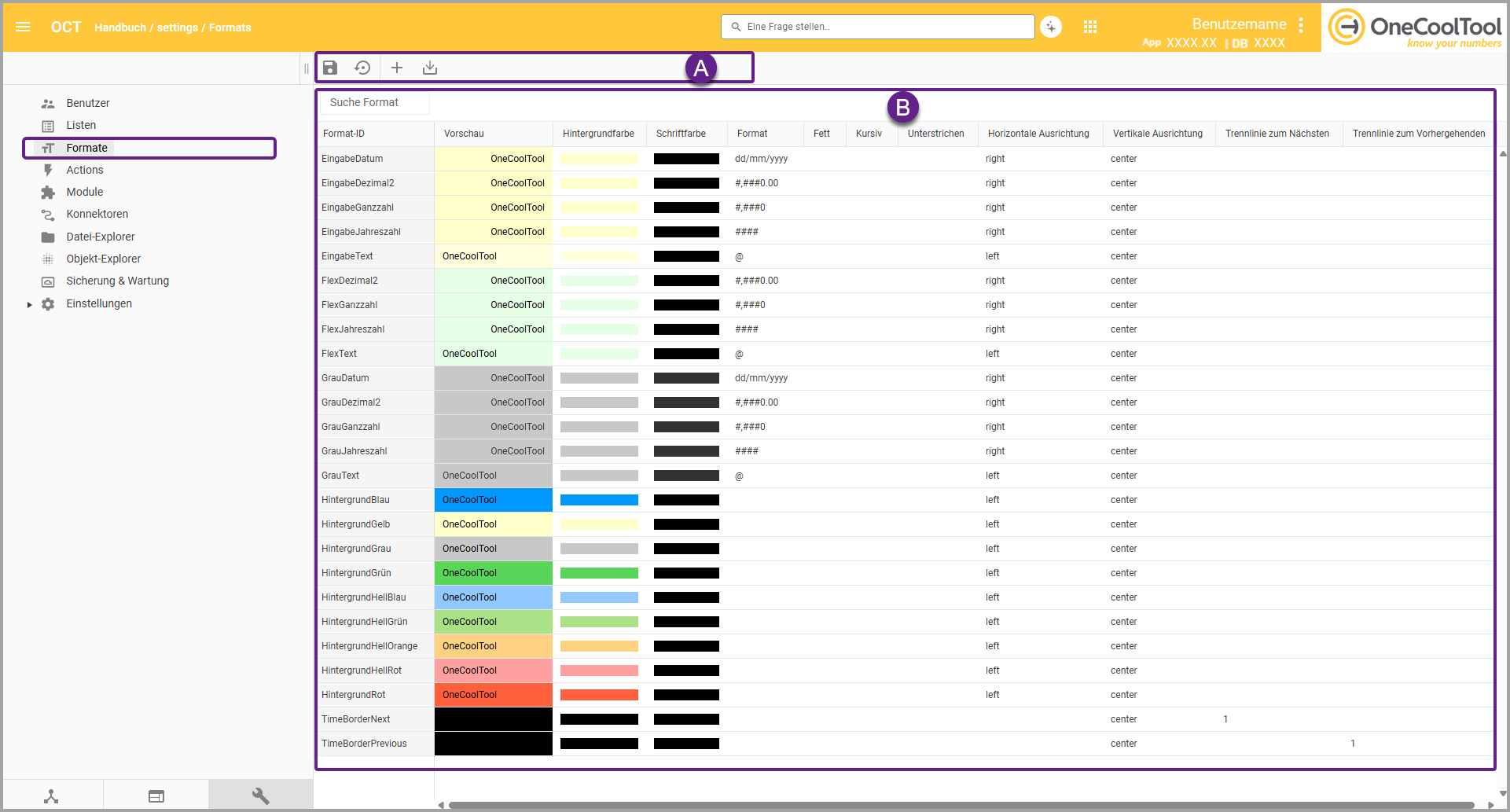Click the download/export icon
This screenshot has width=1510, height=812.
coord(430,68)
